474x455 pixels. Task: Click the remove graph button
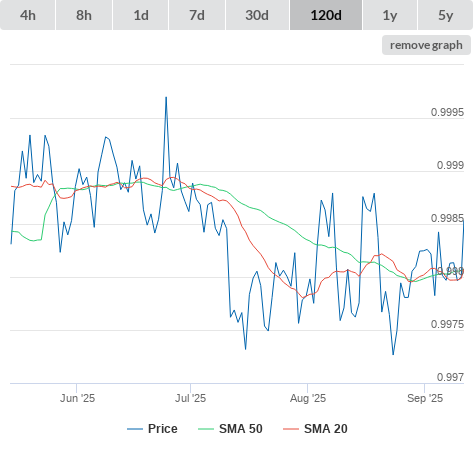426,45
